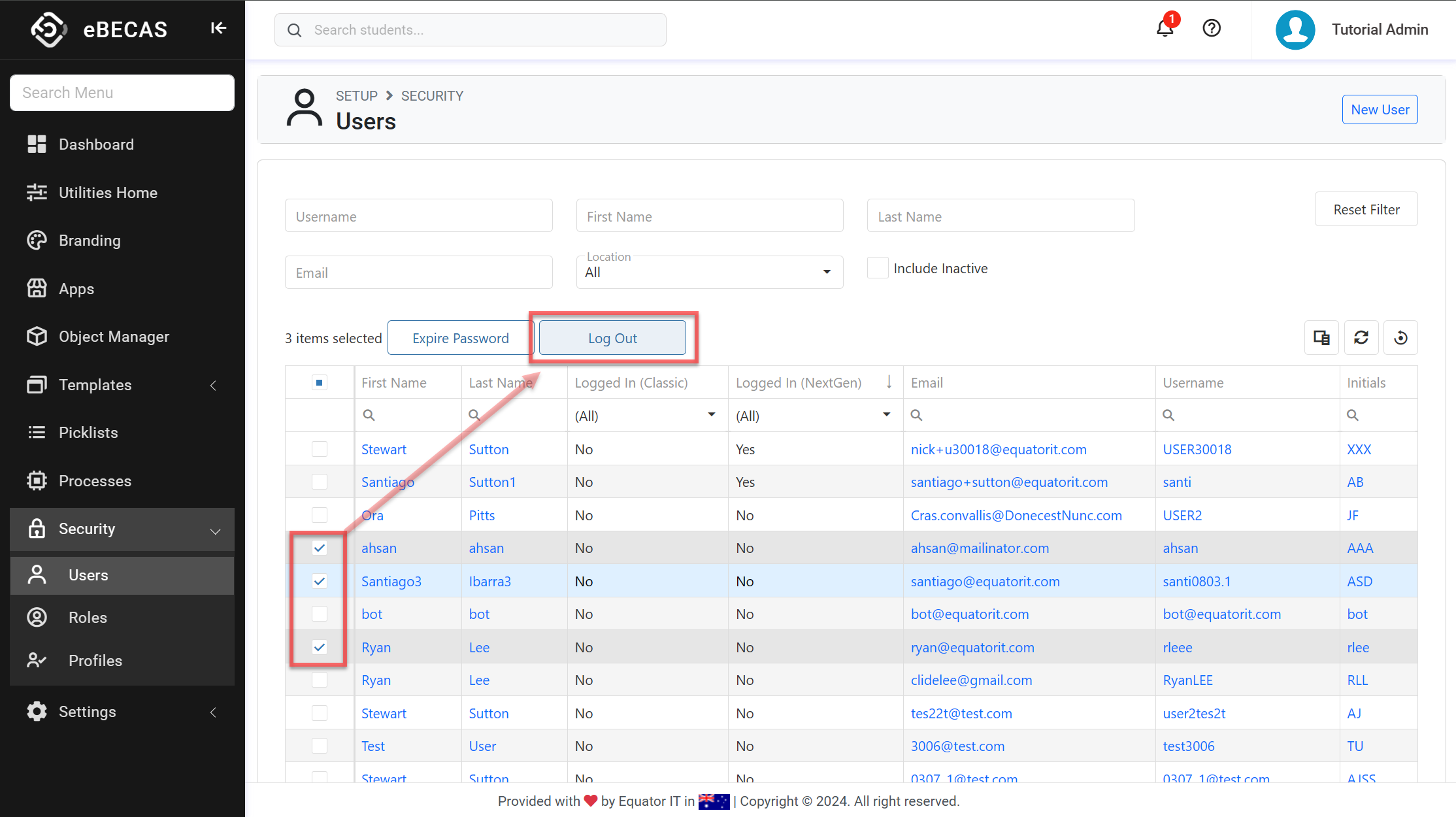
Task: Click the Tutorial Admin avatar icon
Action: click(x=1295, y=29)
